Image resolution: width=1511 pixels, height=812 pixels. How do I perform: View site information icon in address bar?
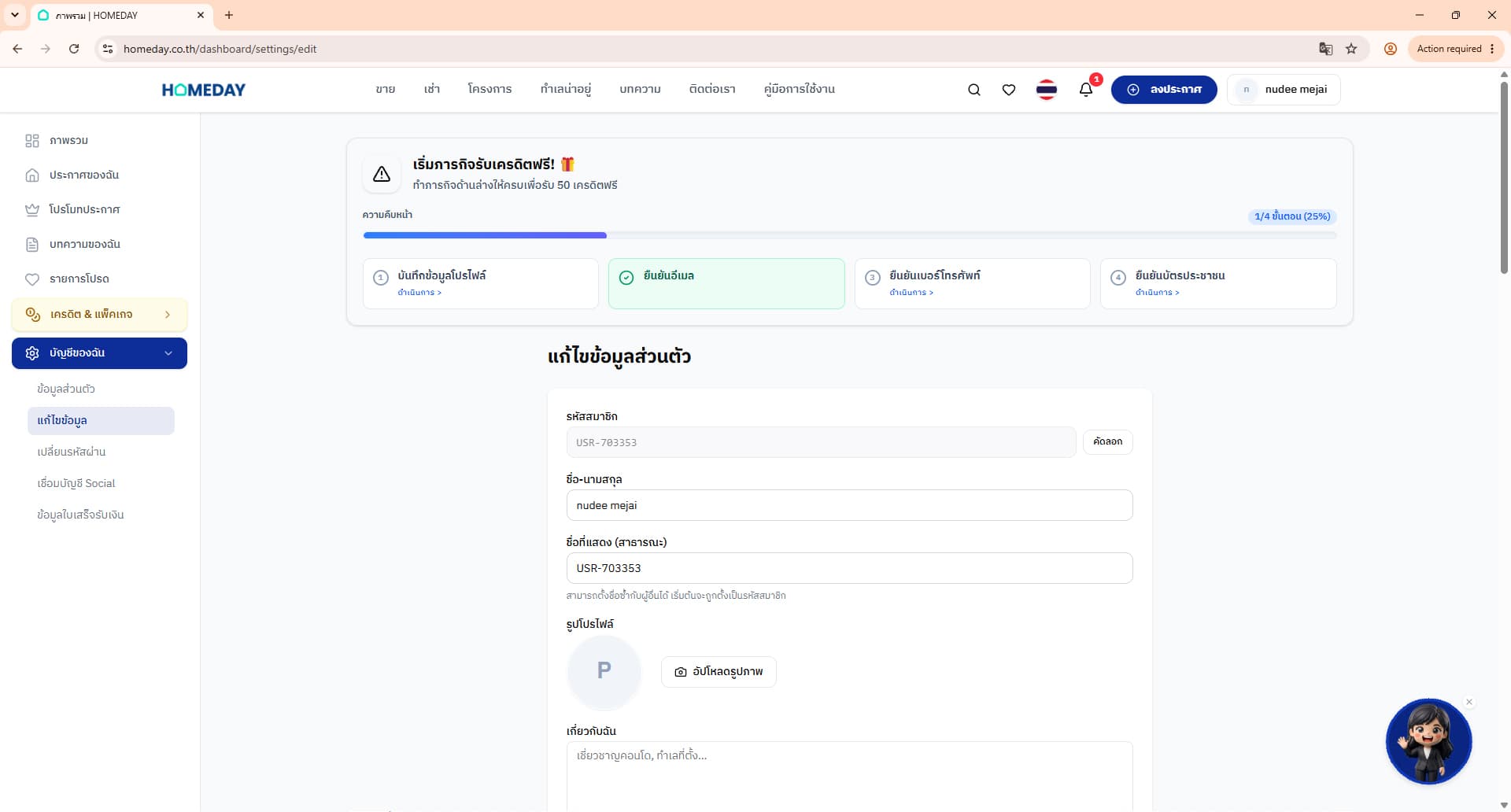coord(108,49)
